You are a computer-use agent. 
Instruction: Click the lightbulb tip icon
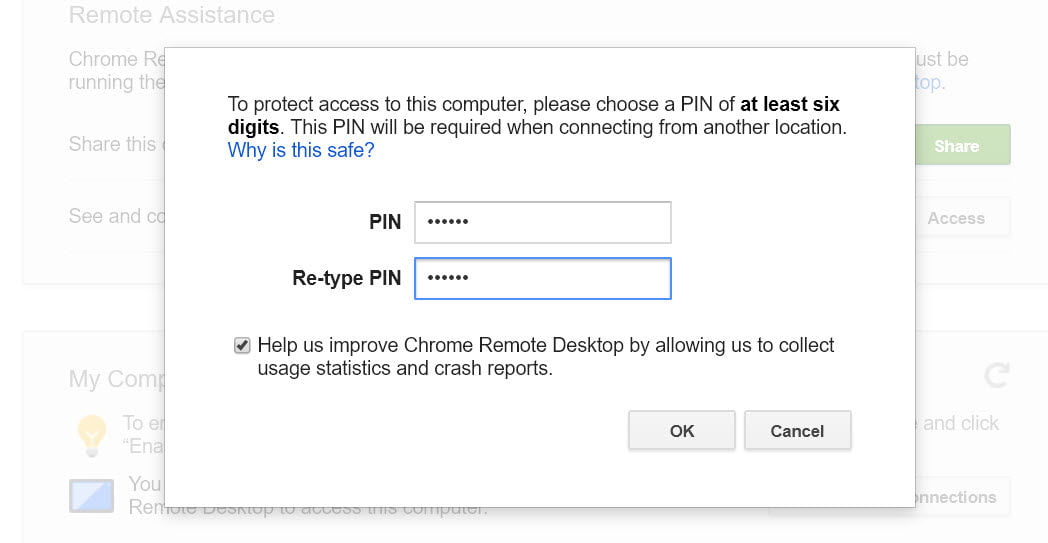point(92,435)
